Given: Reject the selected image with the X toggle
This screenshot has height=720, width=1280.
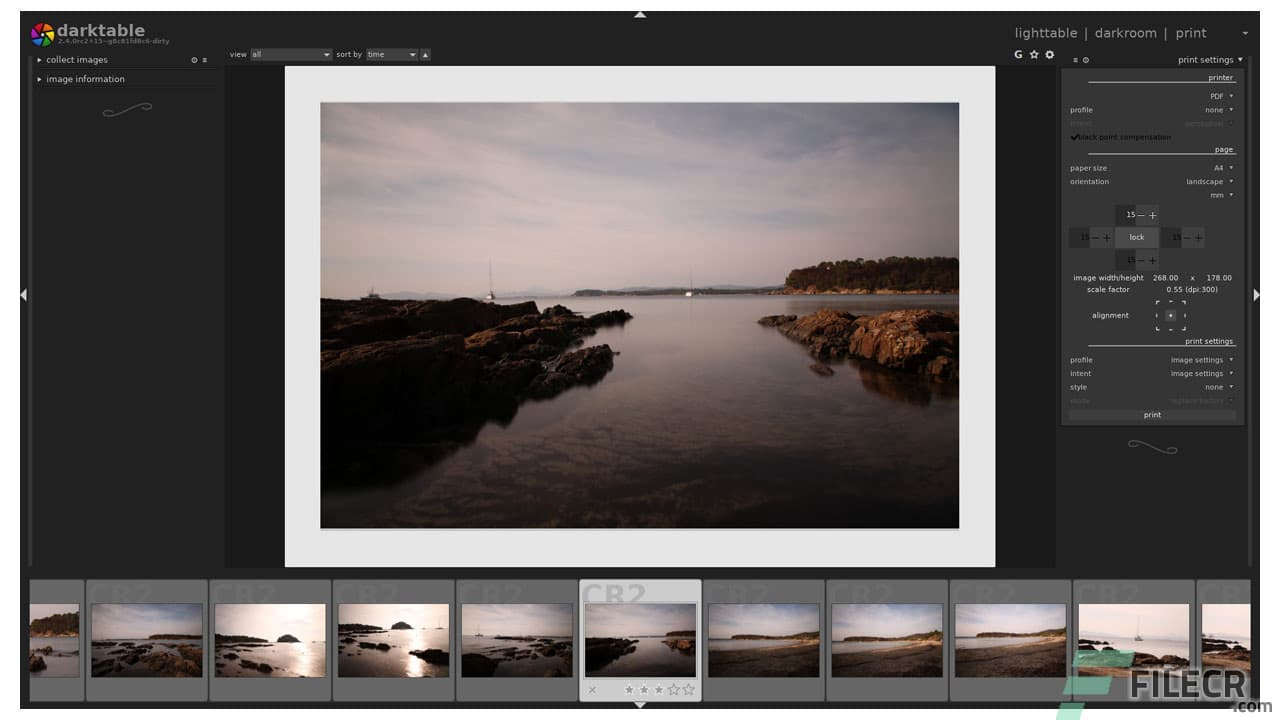Looking at the screenshot, I should coord(593,689).
